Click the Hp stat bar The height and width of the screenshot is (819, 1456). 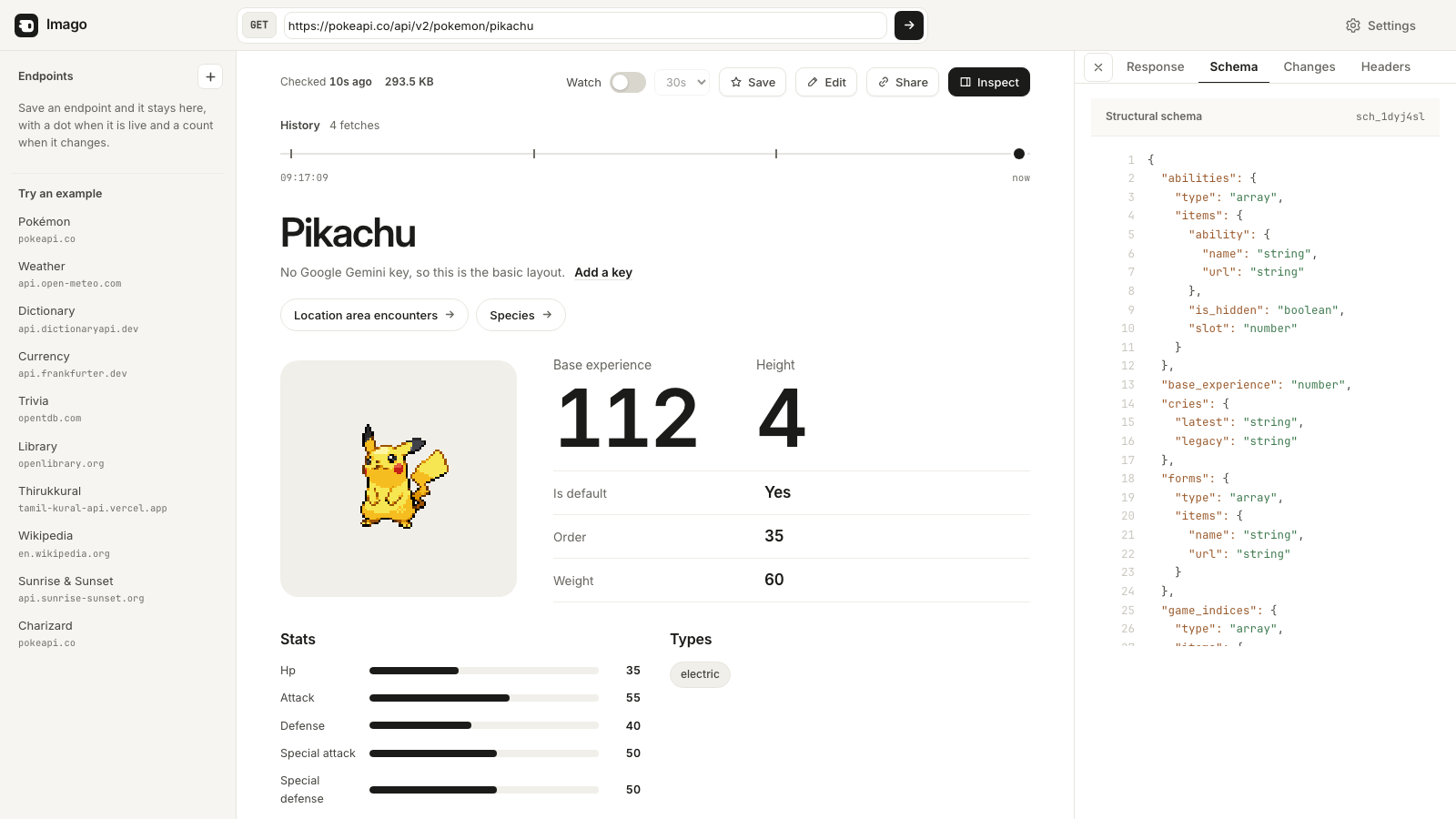[x=484, y=671]
